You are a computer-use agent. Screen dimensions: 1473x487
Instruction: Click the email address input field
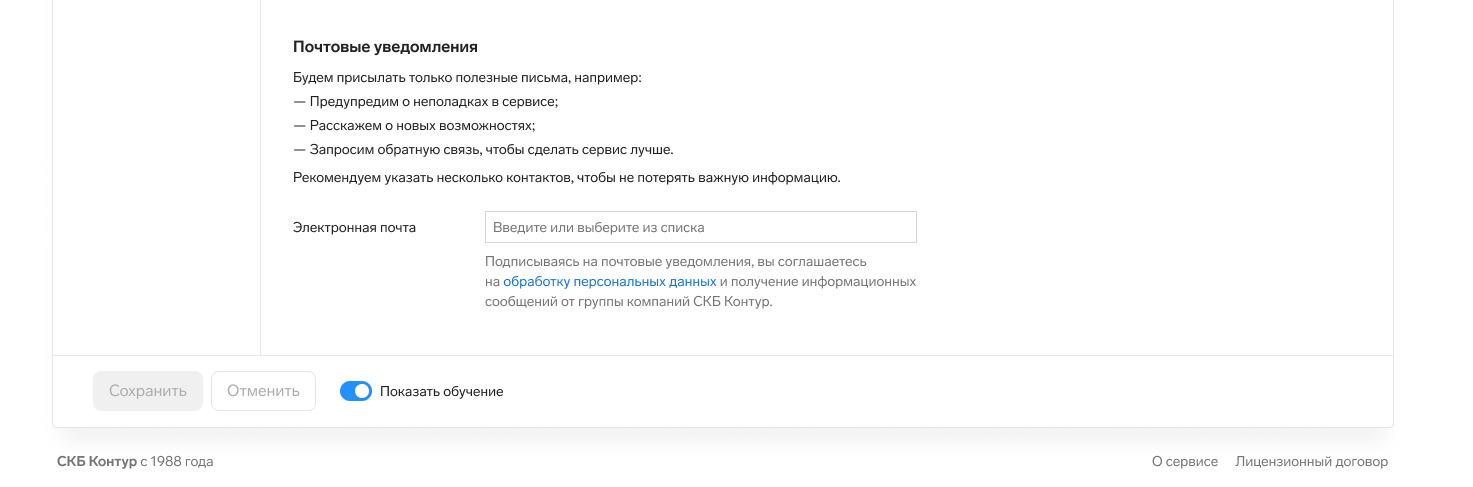click(700, 227)
